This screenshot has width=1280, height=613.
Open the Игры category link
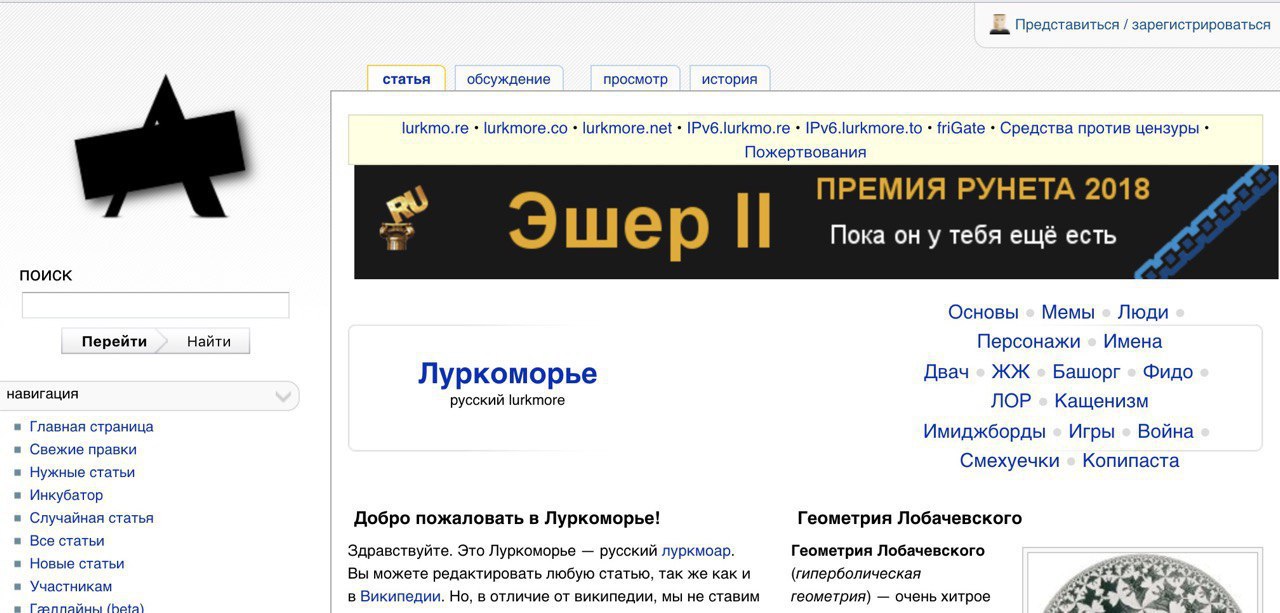[x=1091, y=431]
